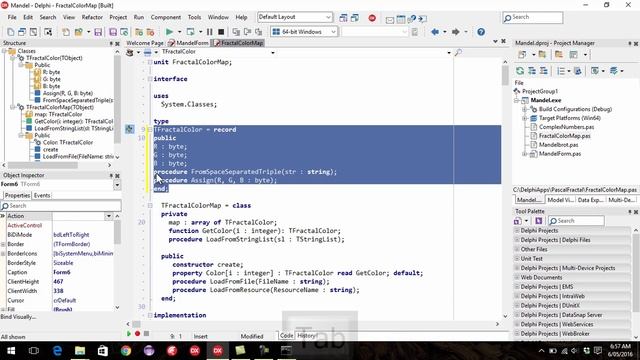Open Microsoft Edge from the taskbar
This screenshot has height=360, width=640.
coord(57,350)
